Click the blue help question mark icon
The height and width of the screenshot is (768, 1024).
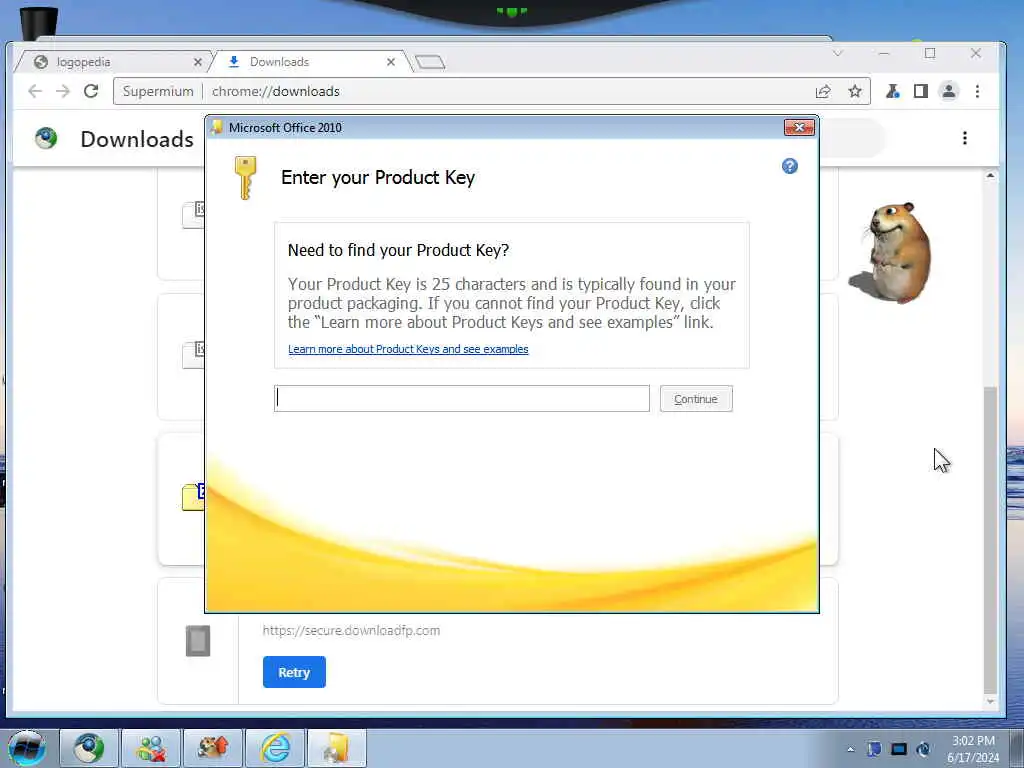(790, 166)
